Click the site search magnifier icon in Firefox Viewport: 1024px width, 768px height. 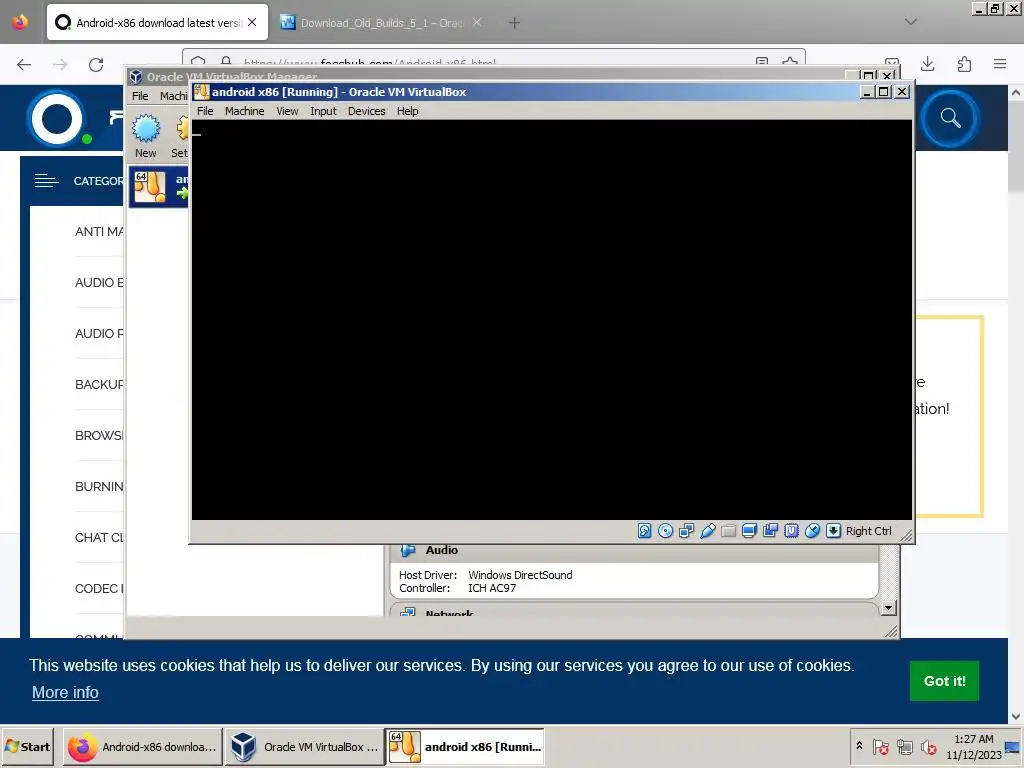click(950, 118)
